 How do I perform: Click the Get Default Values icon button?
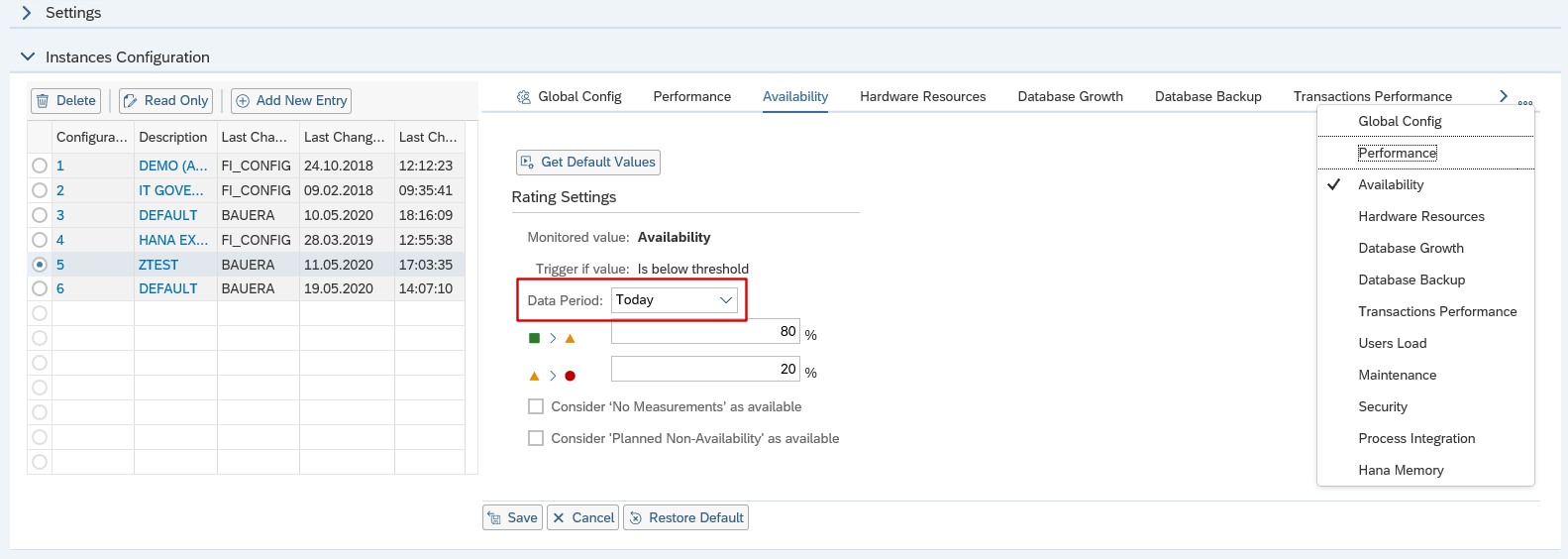tap(527, 163)
